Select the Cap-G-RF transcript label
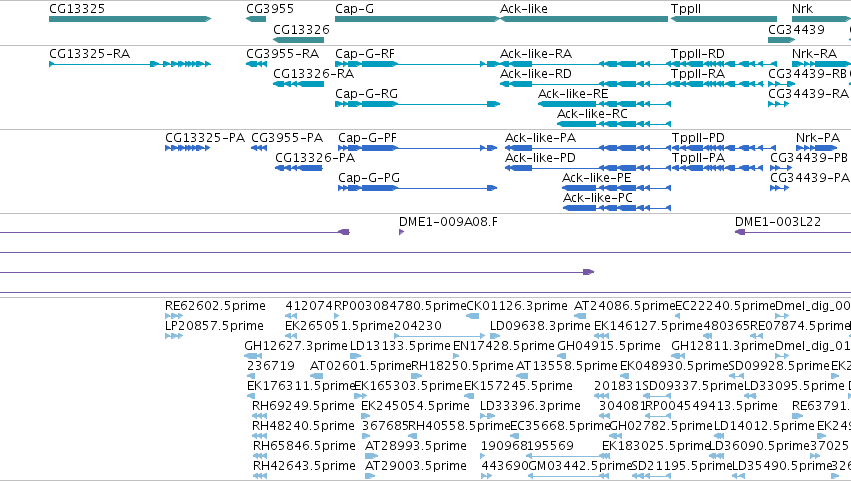851x481 pixels. [x=365, y=54]
